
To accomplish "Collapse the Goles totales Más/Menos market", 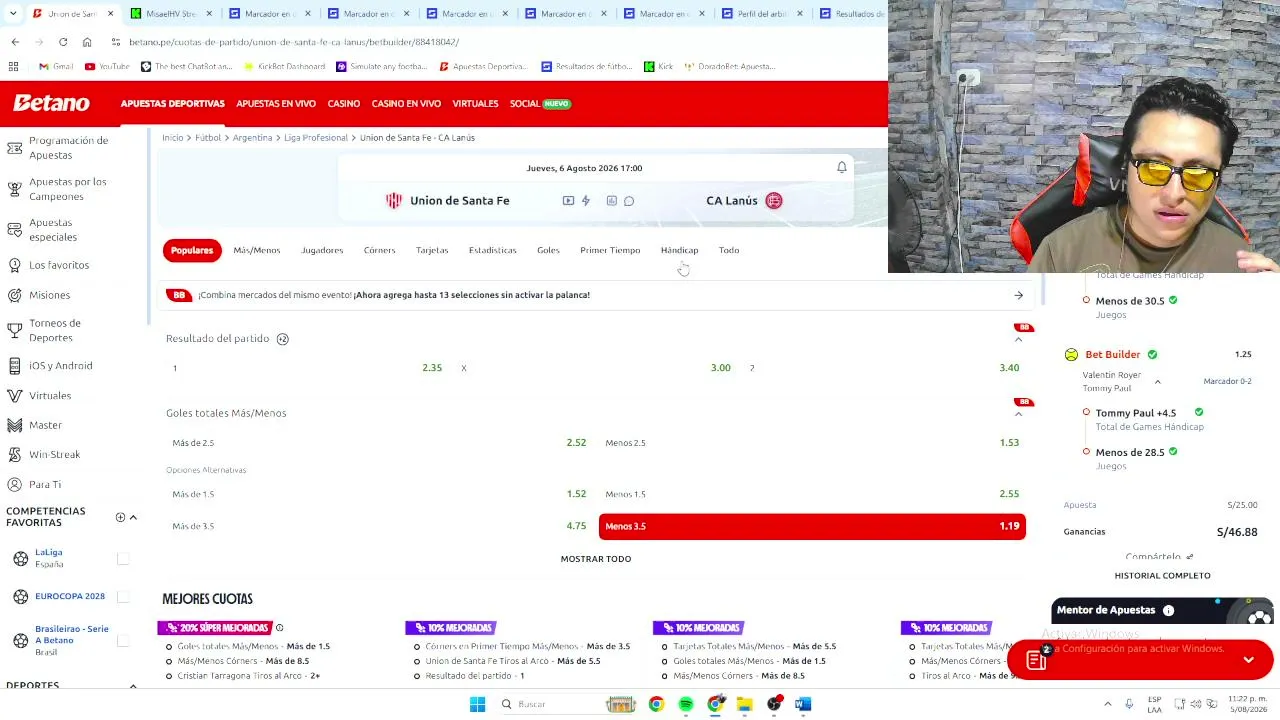I will click(x=1018, y=414).
